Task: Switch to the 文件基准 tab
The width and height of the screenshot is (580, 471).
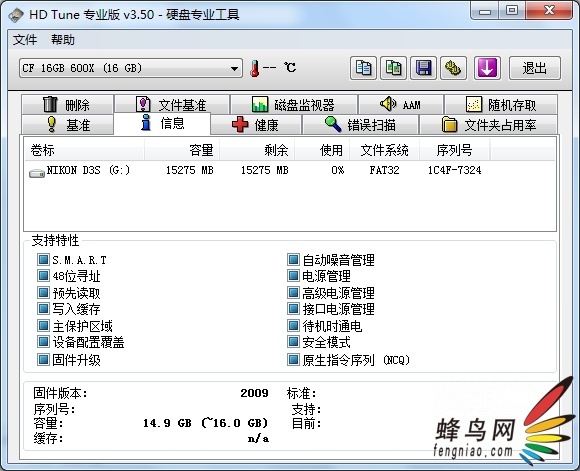Action: coord(172,105)
